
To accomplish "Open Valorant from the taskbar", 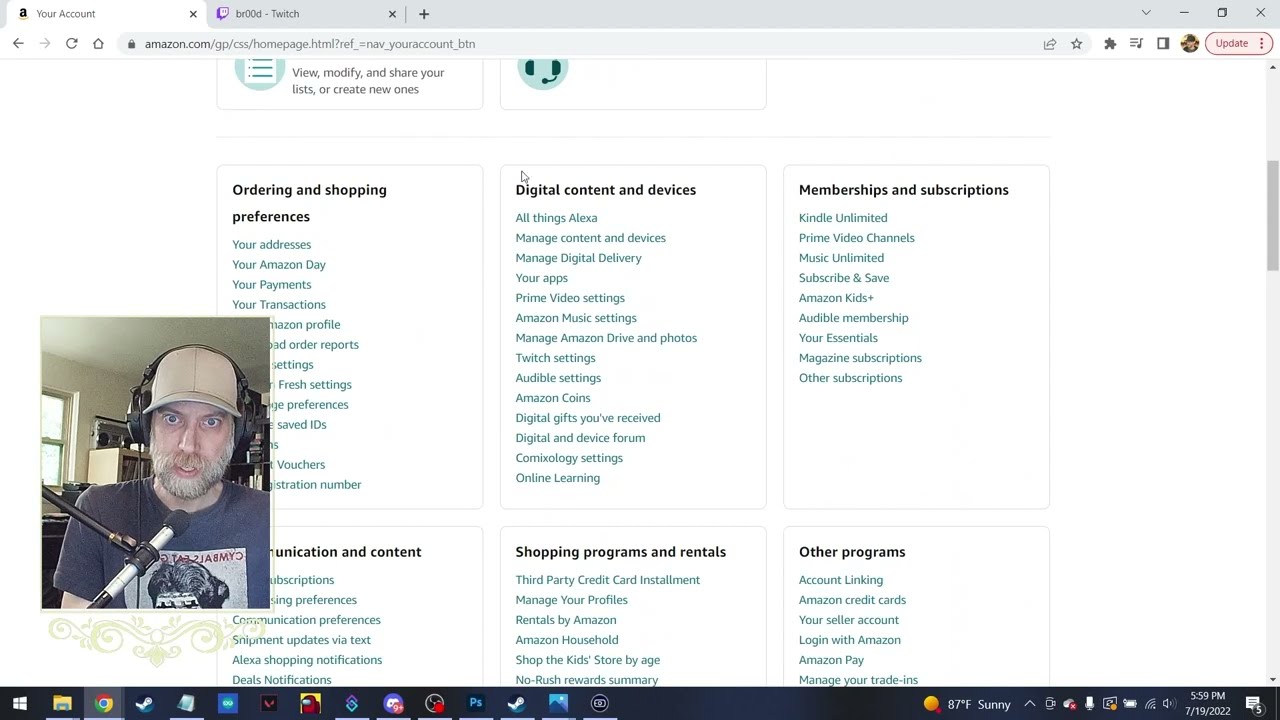I will click(269, 703).
